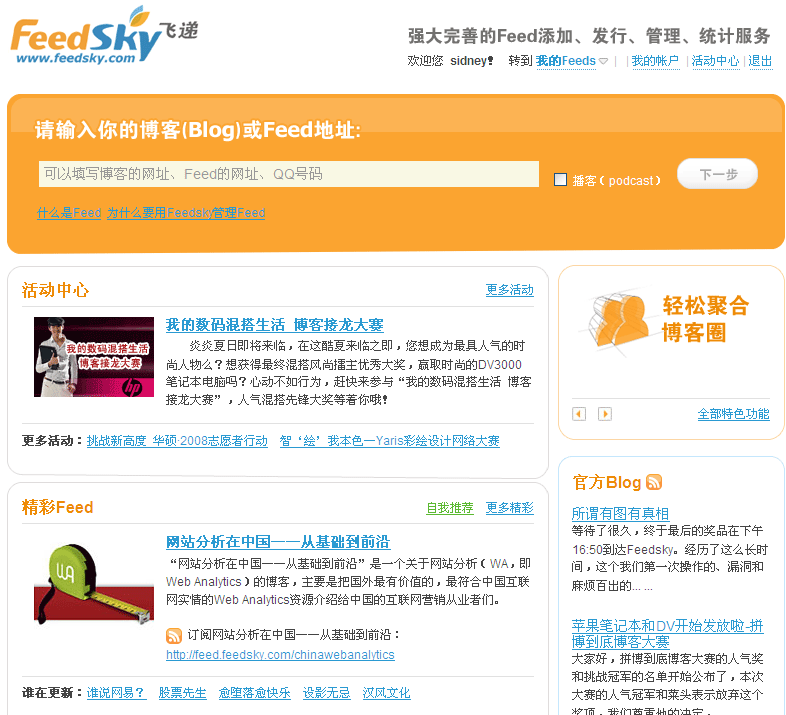786x715 pixels.
Task: Click the right arrow in the feature carousel
Action: pyautogui.click(x=605, y=414)
